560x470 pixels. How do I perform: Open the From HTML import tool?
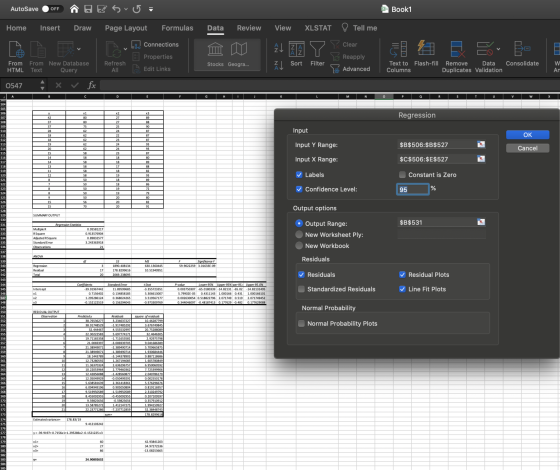[15, 57]
